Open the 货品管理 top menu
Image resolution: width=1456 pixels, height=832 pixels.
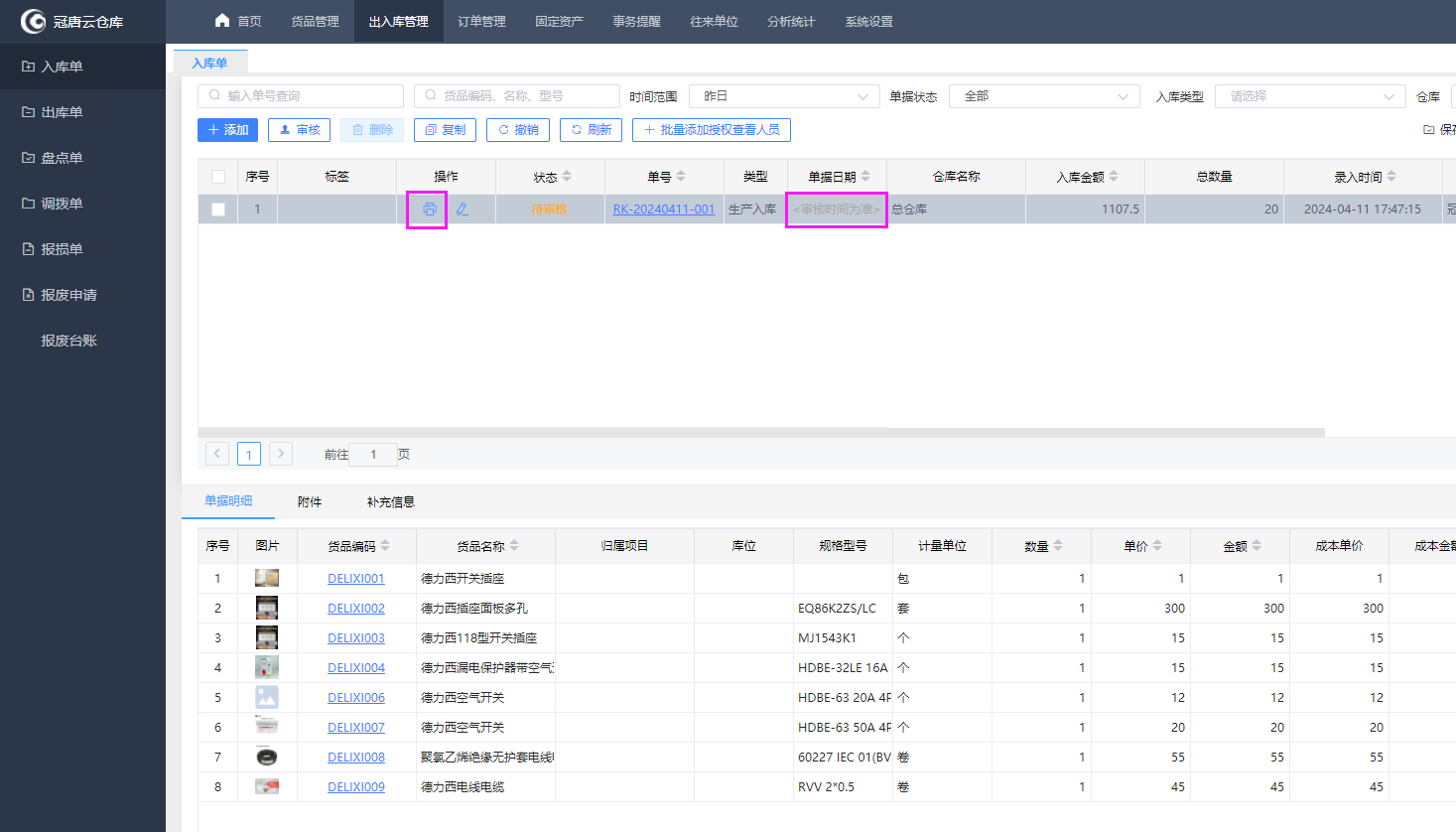click(x=315, y=21)
